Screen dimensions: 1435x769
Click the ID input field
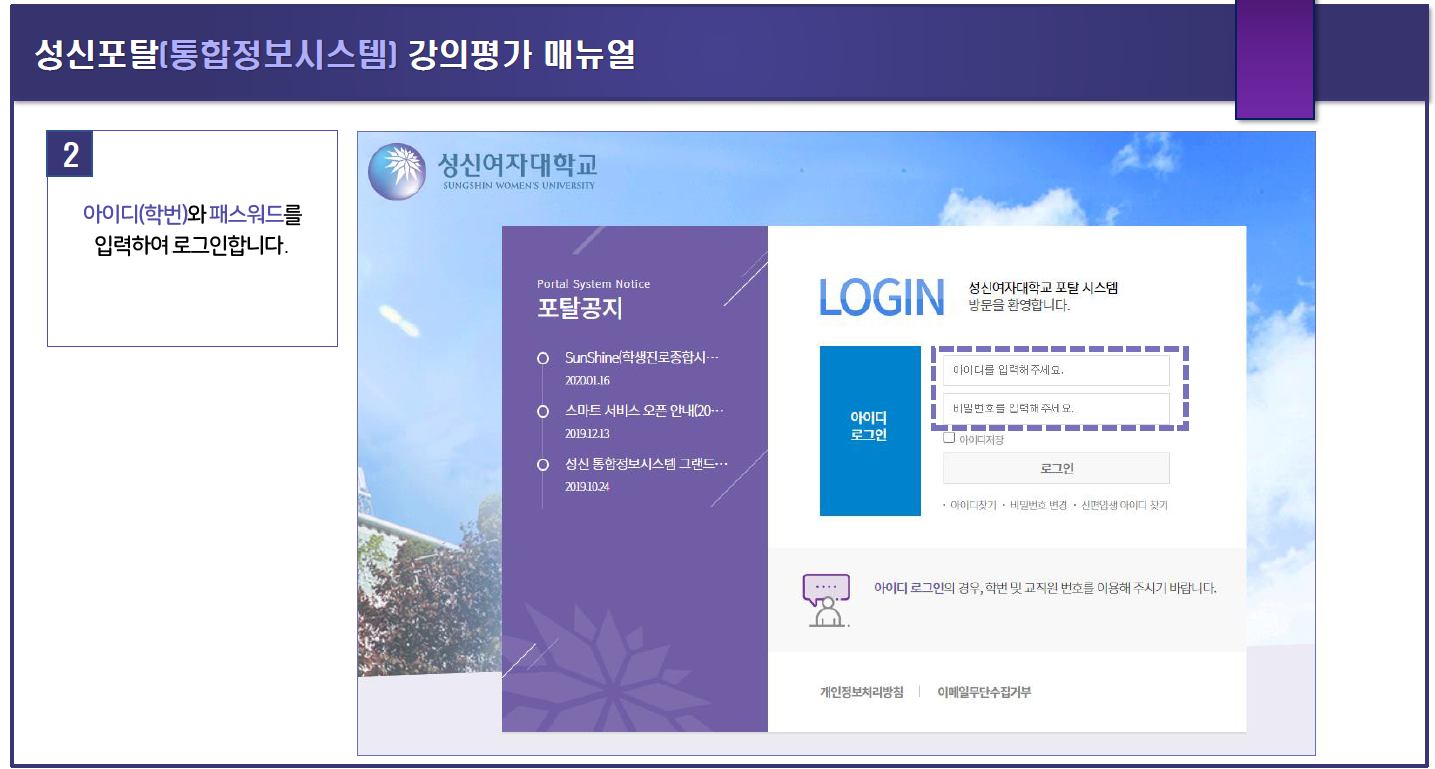pyautogui.click(x=1055, y=370)
